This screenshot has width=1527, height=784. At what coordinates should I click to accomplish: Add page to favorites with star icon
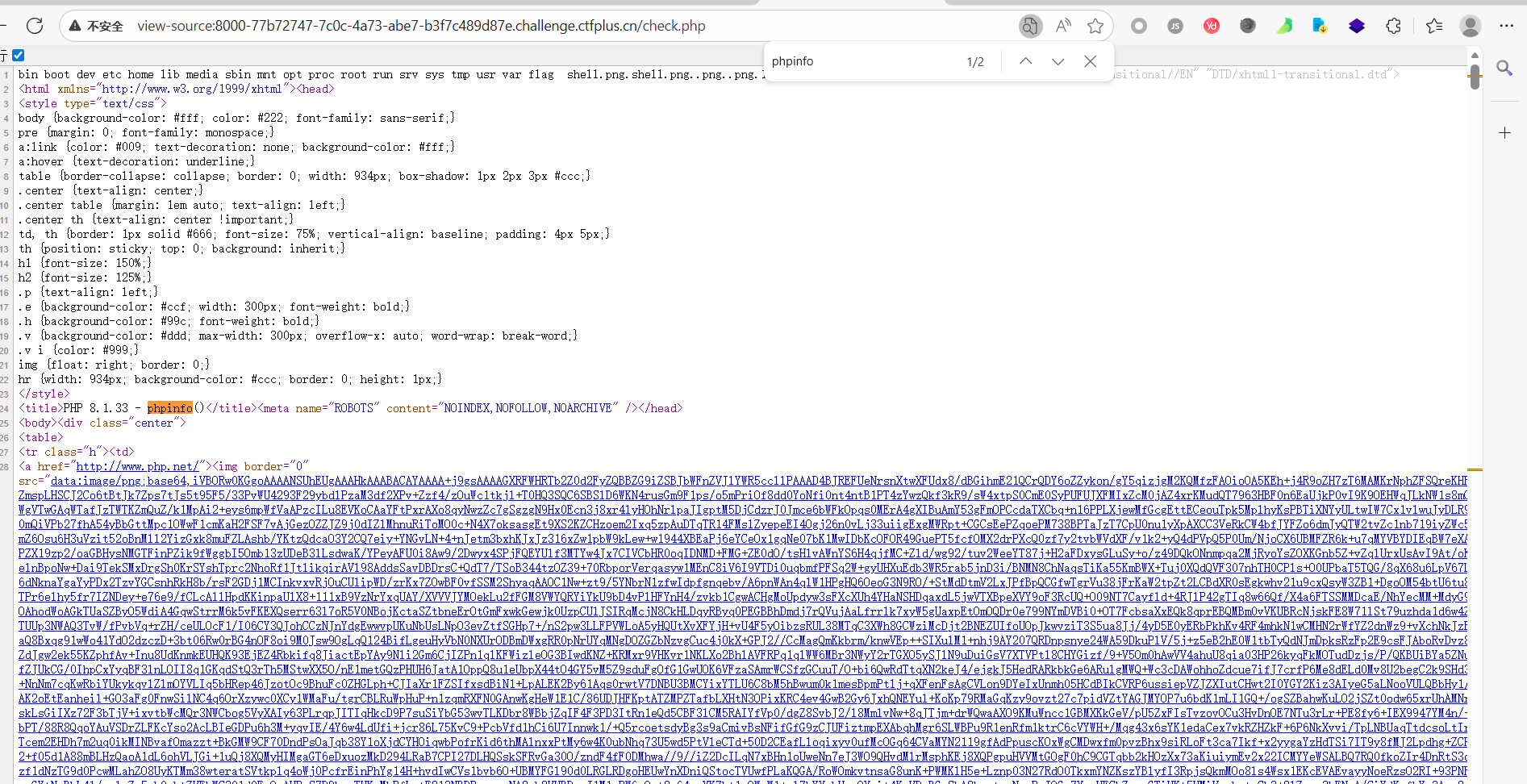click(1095, 26)
